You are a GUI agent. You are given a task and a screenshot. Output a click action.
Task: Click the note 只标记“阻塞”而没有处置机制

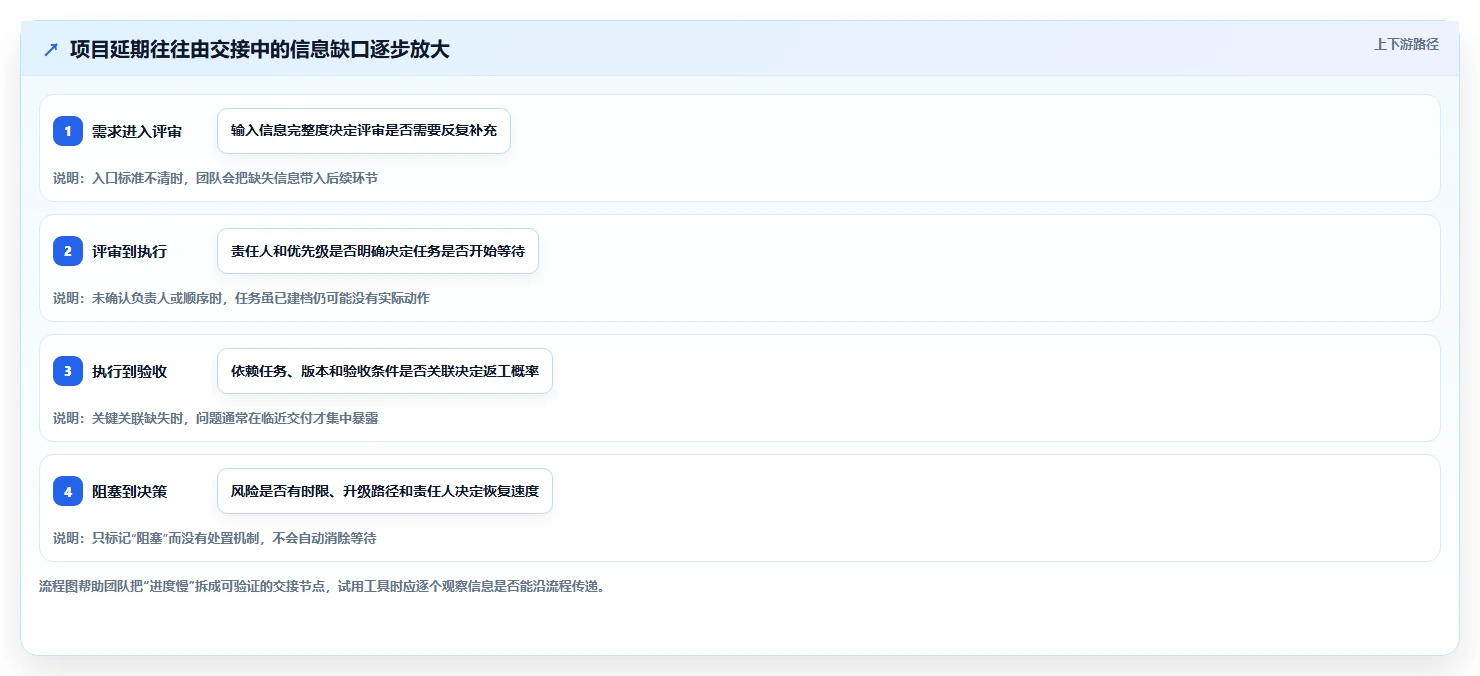[x=214, y=538]
